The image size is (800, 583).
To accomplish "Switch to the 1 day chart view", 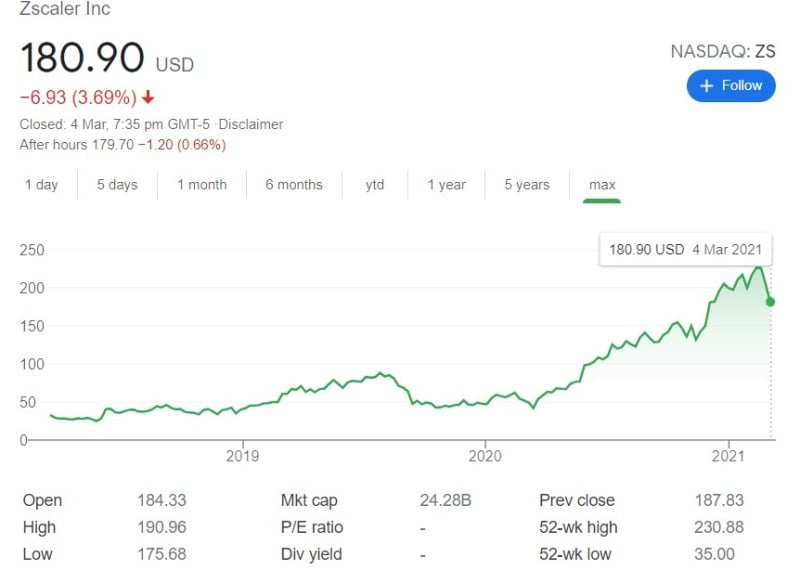I will click(42, 184).
